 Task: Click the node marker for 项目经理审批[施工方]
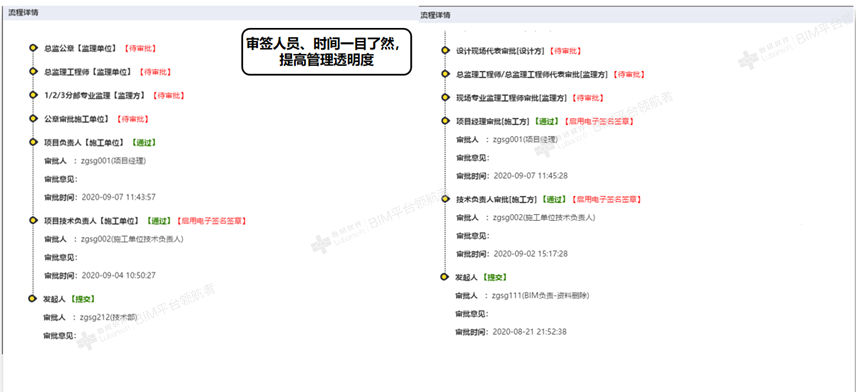[445, 121]
